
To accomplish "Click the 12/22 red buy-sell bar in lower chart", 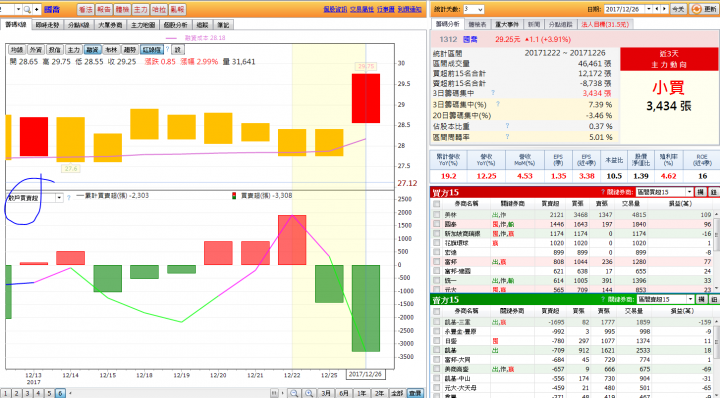I will (292, 240).
